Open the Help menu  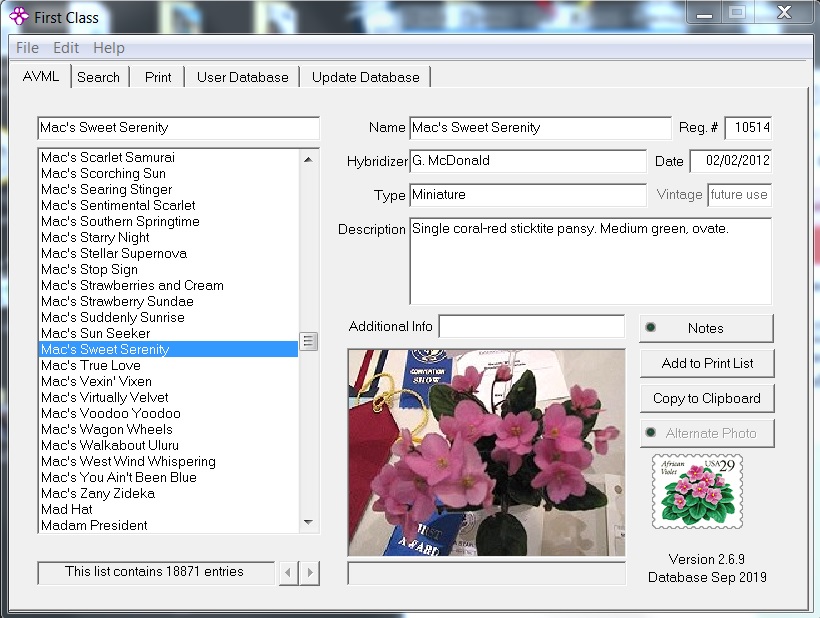point(109,48)
